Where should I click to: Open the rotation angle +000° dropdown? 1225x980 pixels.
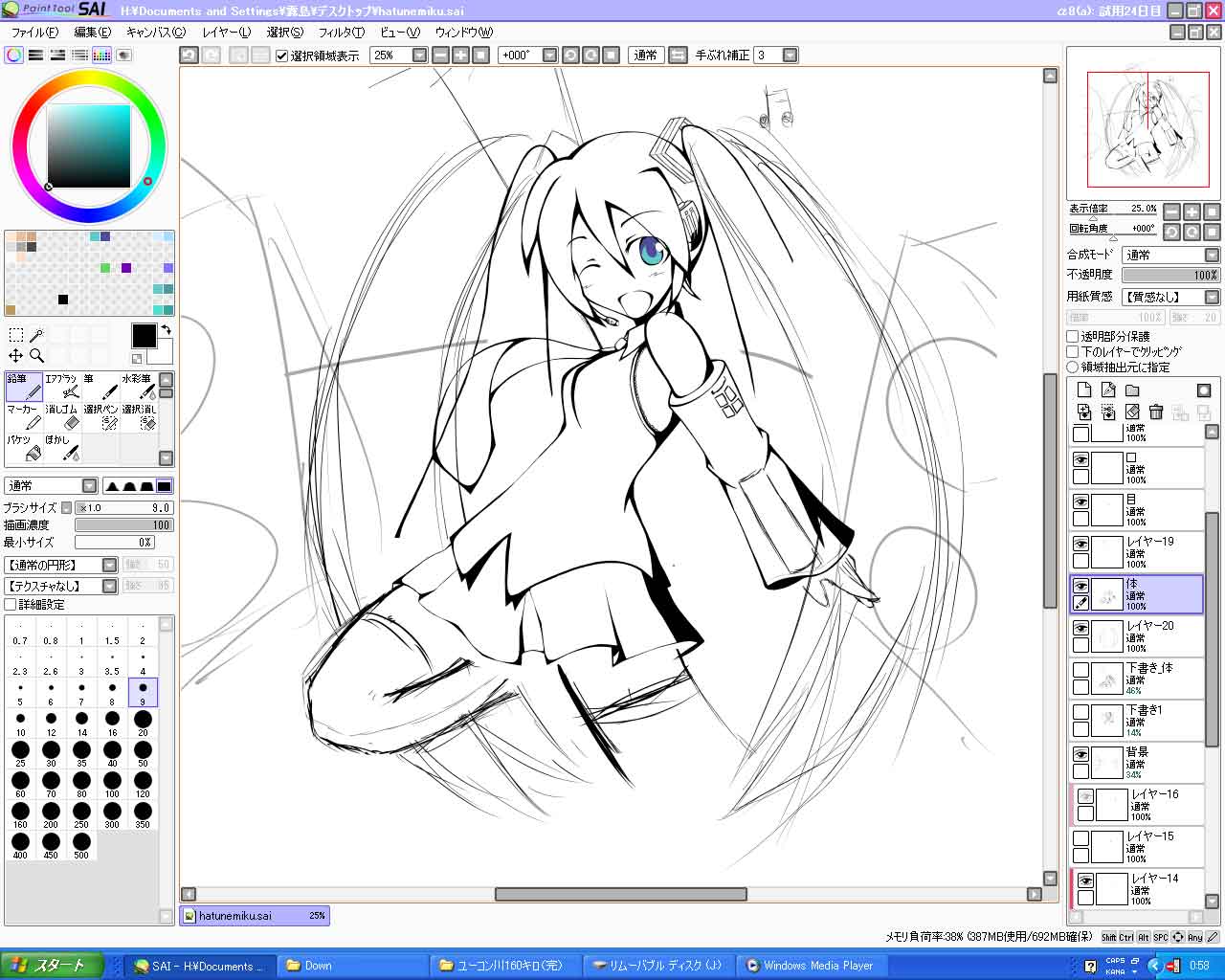549,56
